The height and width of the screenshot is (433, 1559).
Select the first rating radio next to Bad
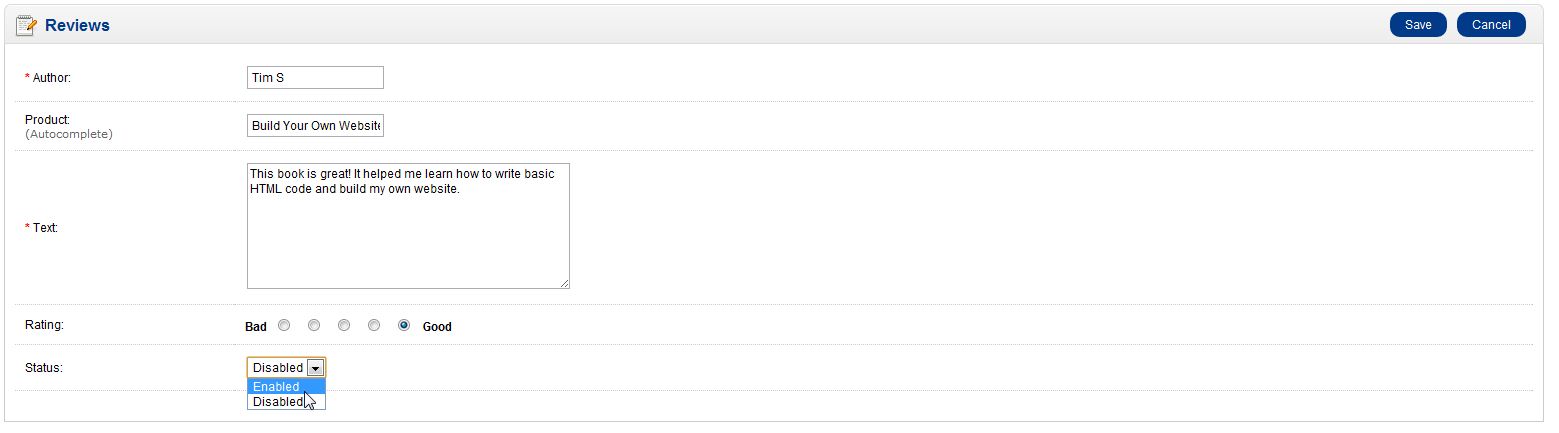pos(284,325)
